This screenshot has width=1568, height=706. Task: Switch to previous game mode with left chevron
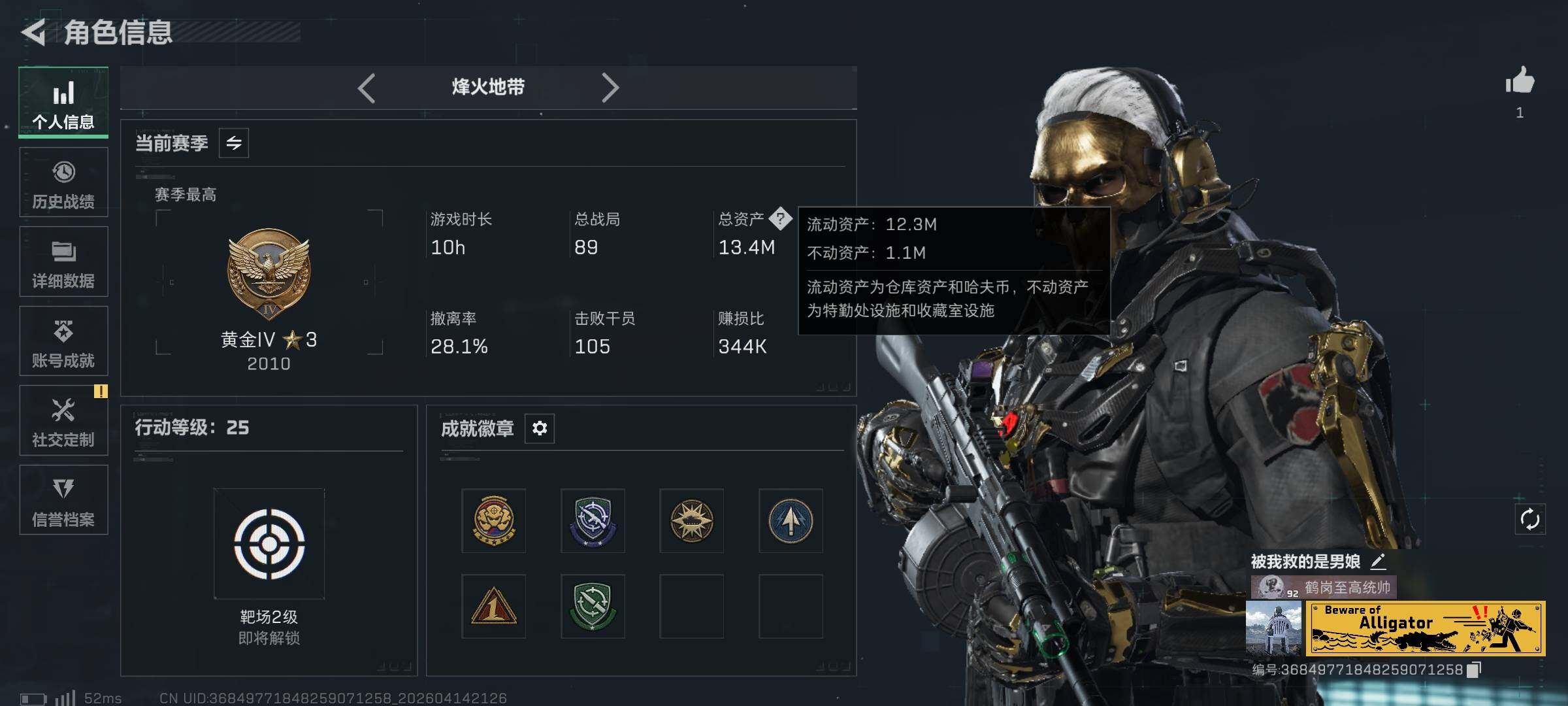click(367, 88)
